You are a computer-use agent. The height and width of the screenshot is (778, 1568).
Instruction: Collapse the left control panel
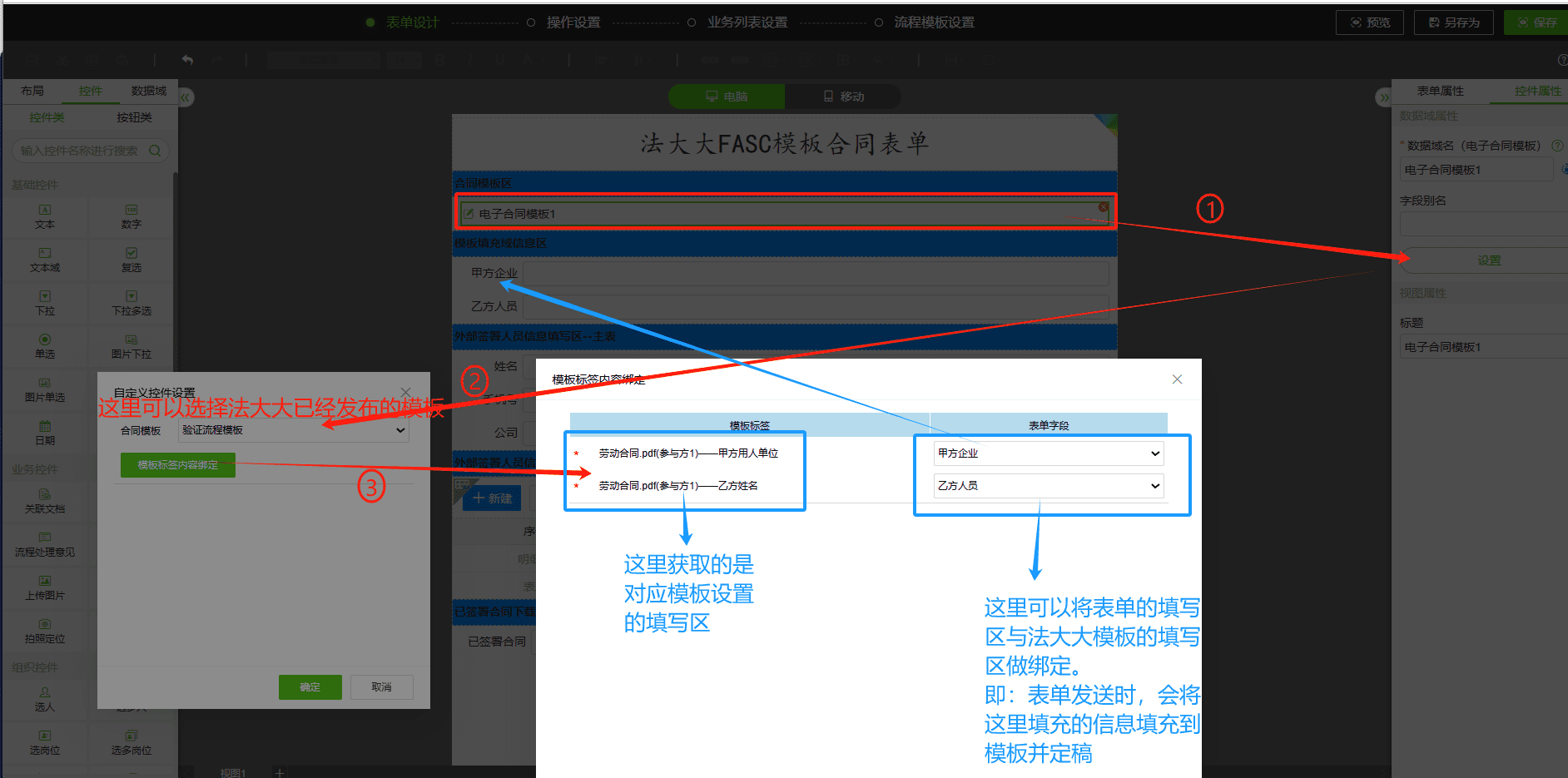coord(186,97)
